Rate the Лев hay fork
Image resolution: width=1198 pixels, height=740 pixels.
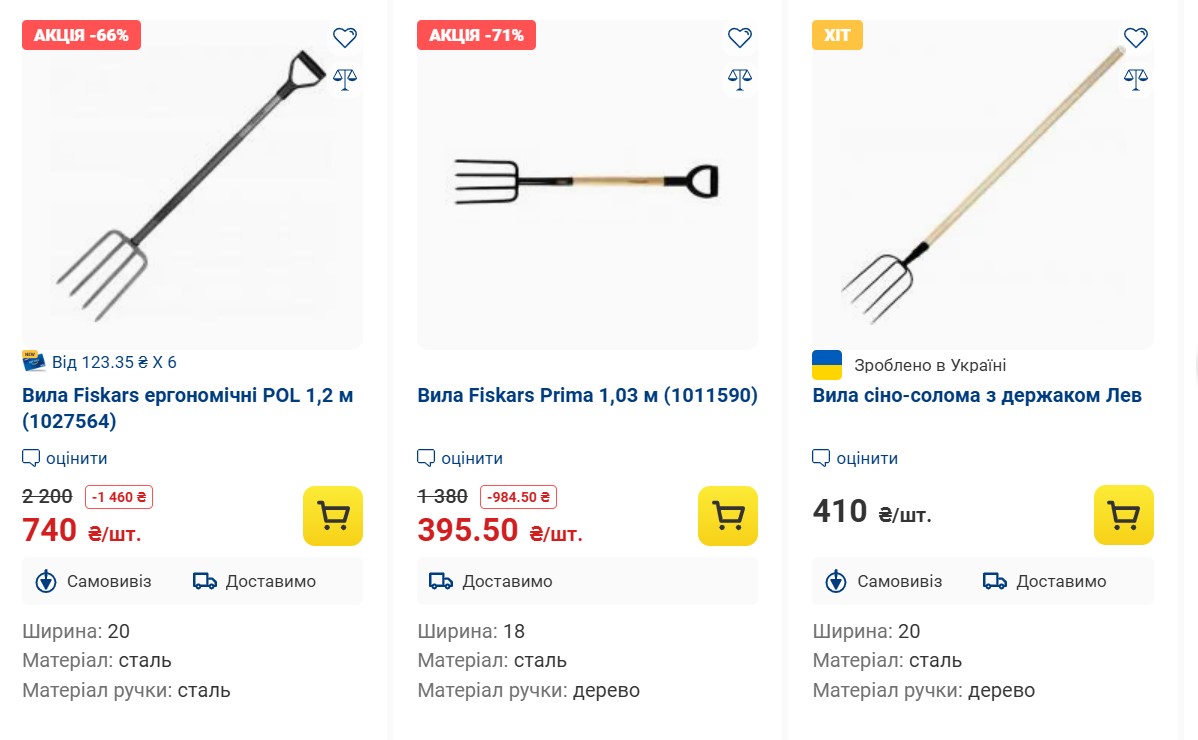856,458
